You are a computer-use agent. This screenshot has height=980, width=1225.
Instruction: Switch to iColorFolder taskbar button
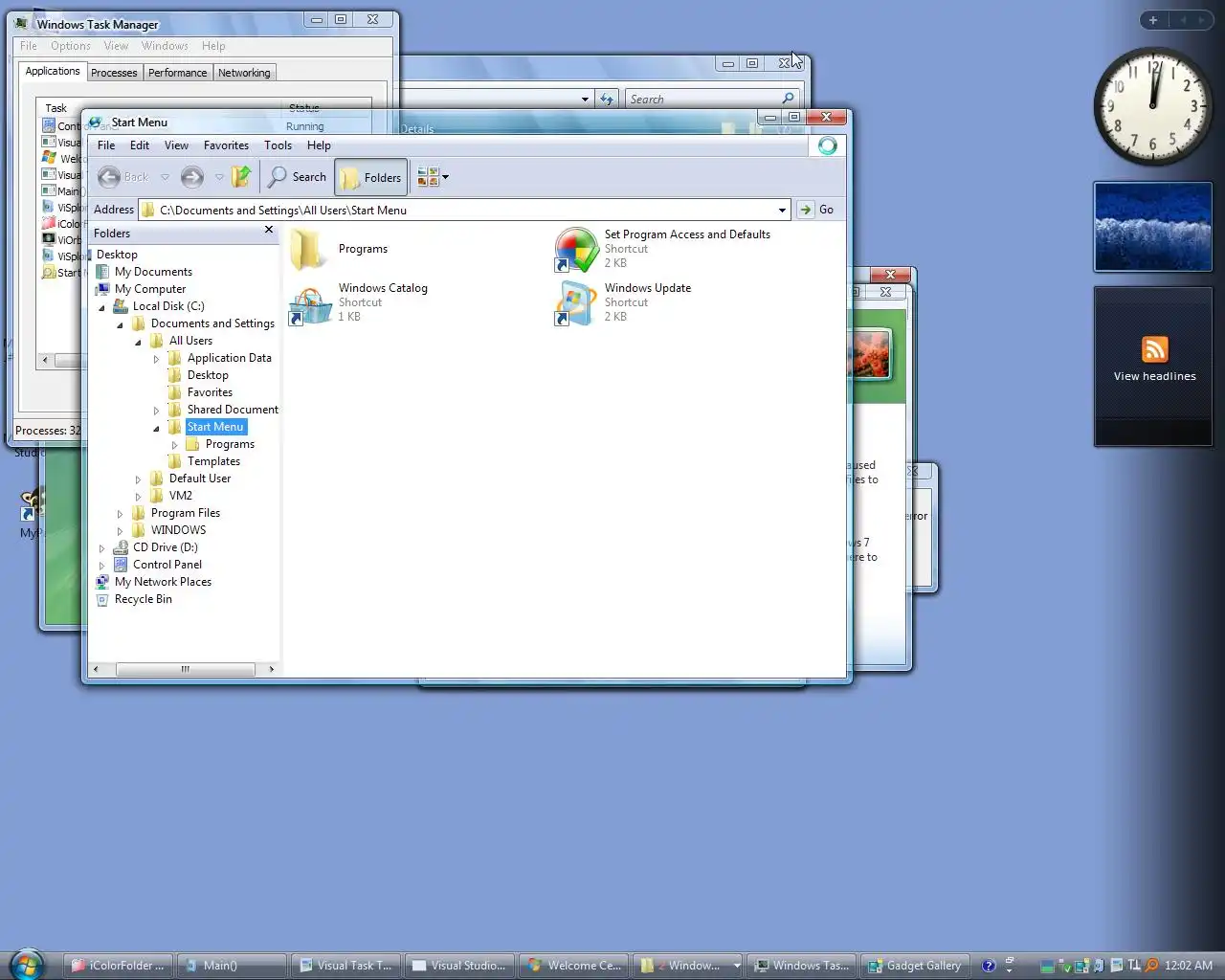click(119, 966)
